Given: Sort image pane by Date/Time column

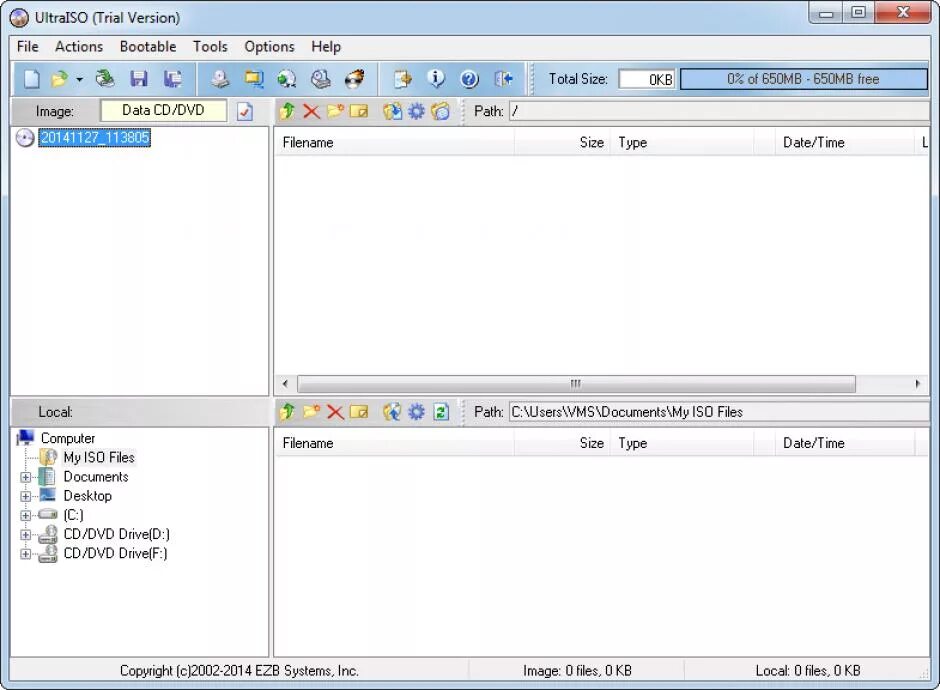Looking at the screenshot, I should coord(843,143).
